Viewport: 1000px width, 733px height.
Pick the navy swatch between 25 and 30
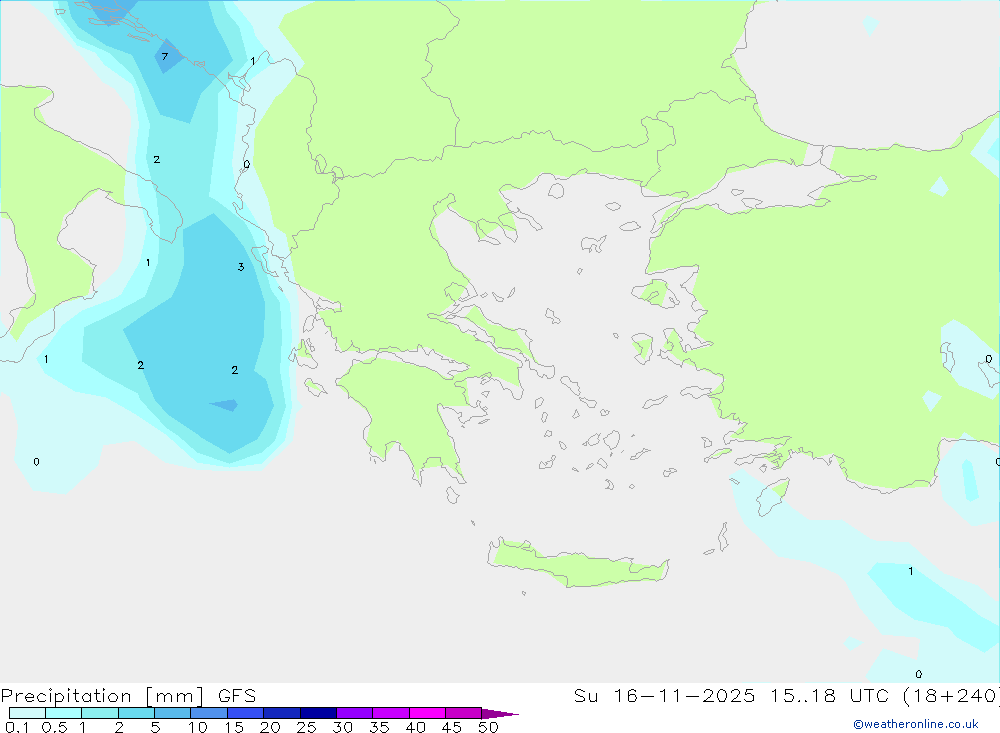(x=318, y=713)
